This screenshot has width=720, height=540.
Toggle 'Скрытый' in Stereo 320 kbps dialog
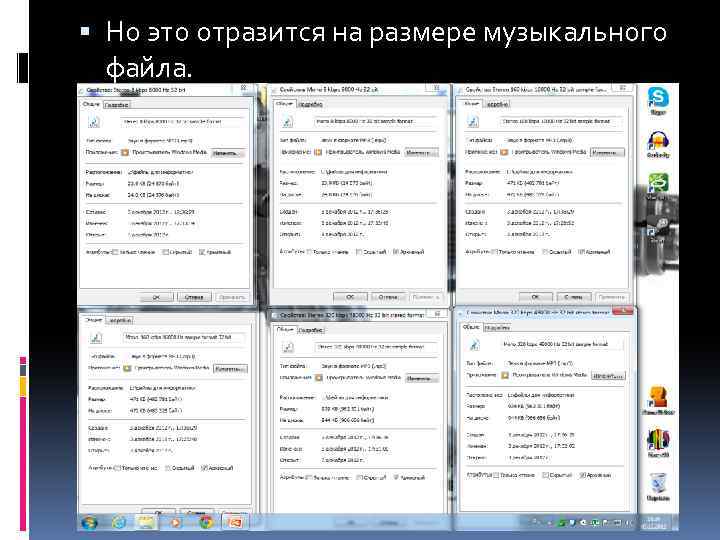(360, 478)
